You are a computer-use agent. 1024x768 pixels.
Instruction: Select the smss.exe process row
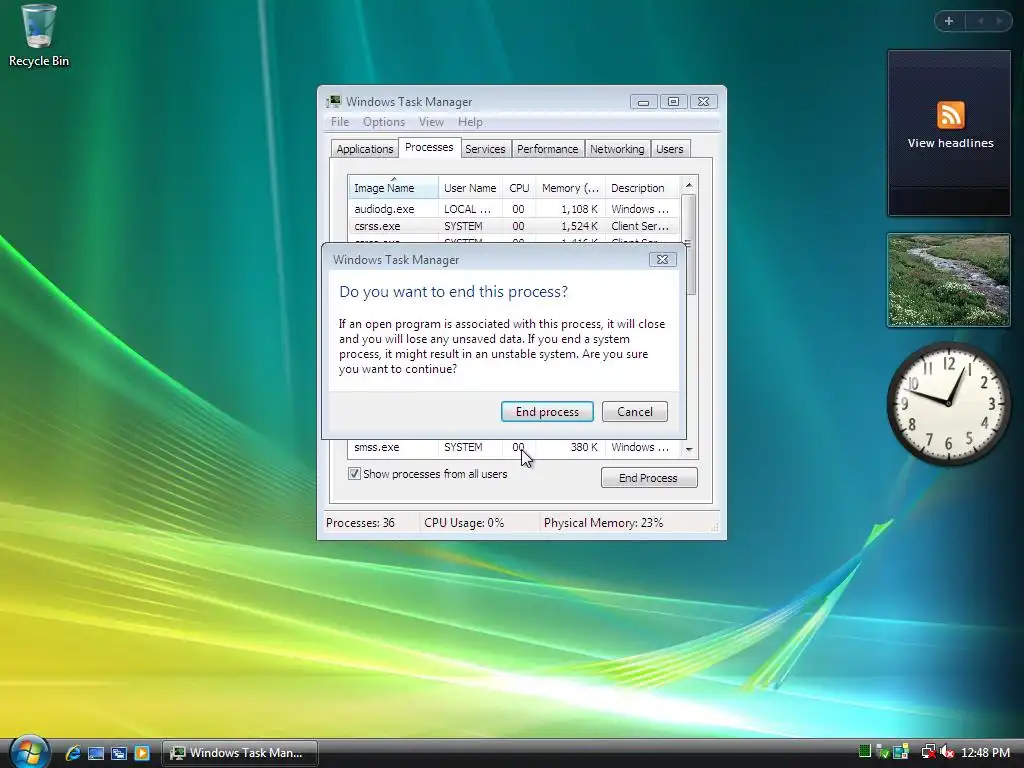(x=514, y=447)
